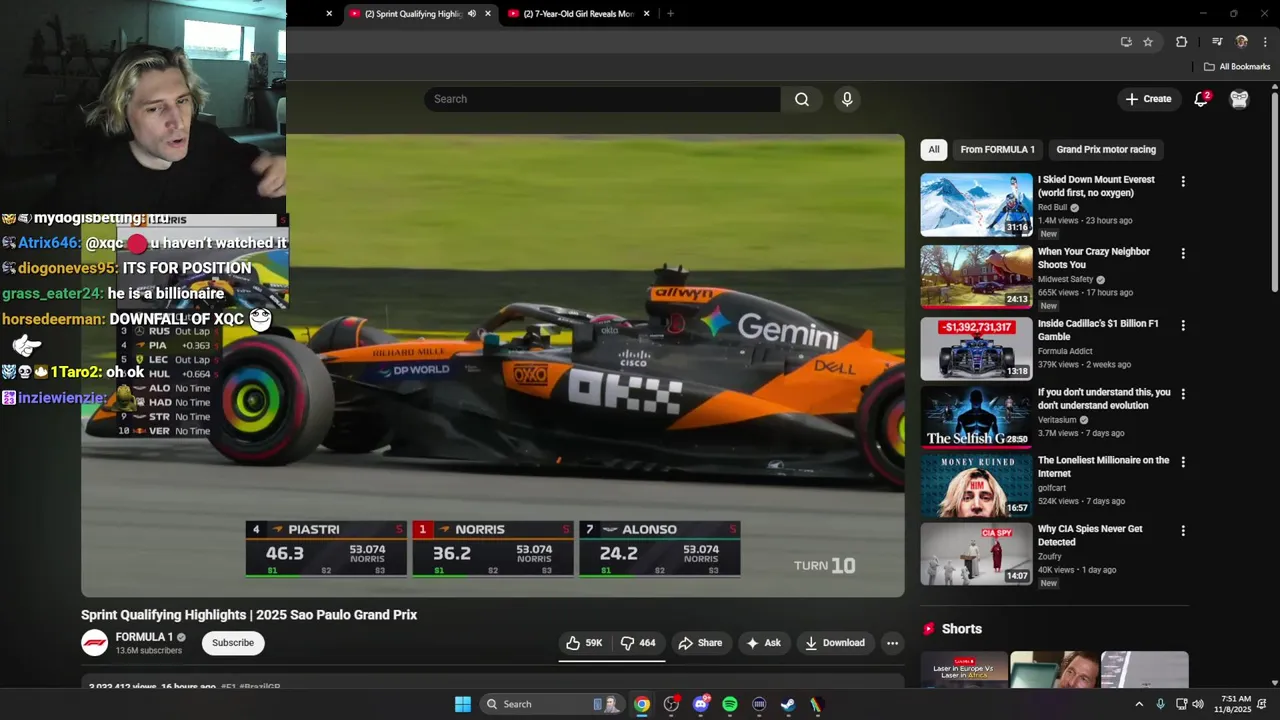Open the Mount Everest video thumbnail

[976, 205]
